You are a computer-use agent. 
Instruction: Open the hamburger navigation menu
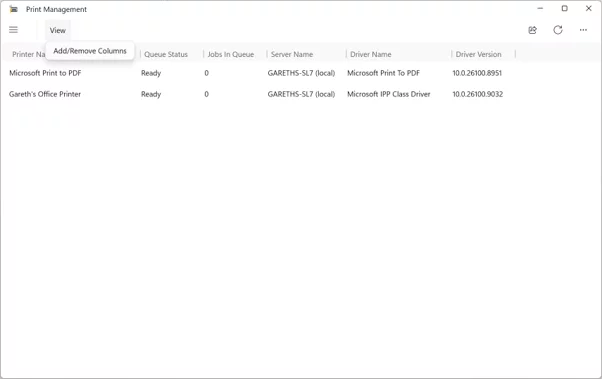coord(13,30)
